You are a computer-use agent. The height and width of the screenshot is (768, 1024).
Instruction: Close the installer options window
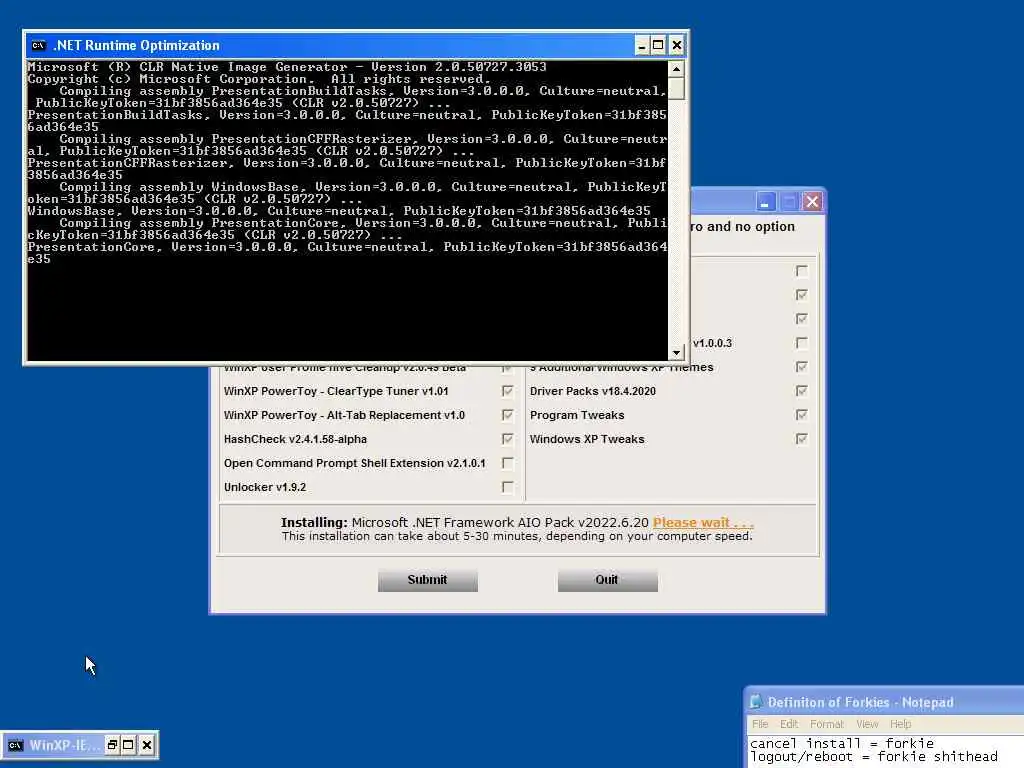[x=812, y=202]
